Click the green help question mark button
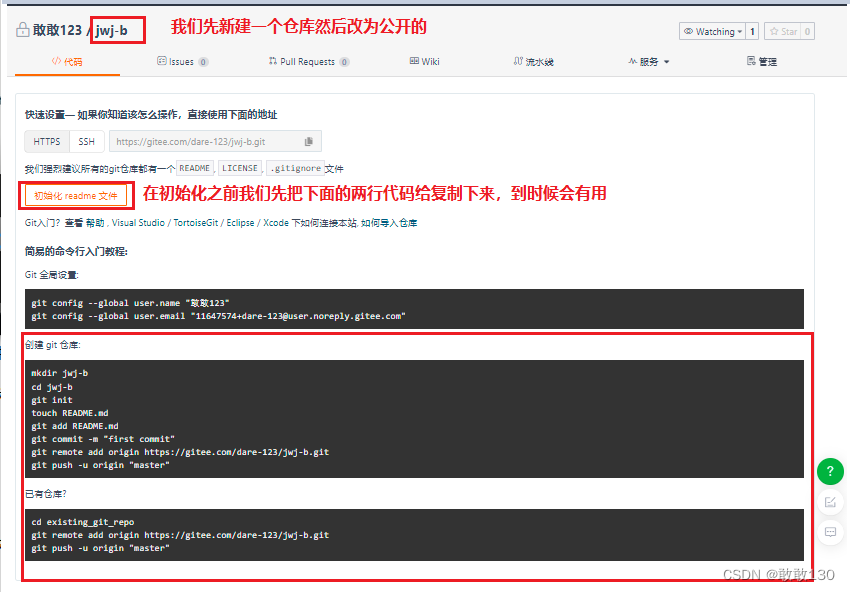The height and width of the screenshot is (592, 850). click(x=830, y=471)
